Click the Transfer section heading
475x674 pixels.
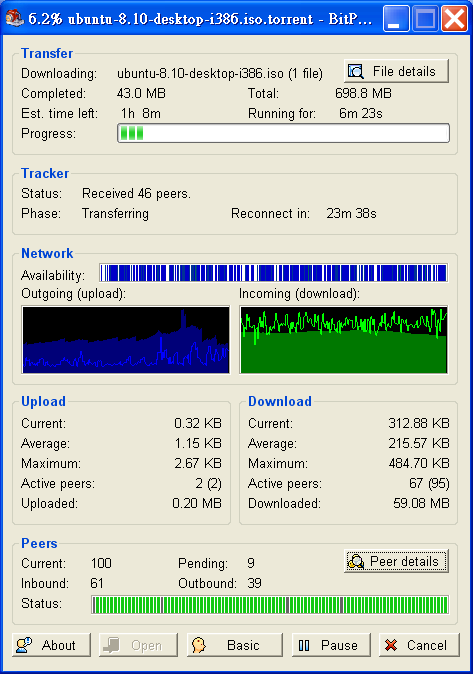(x=47, y=53)
